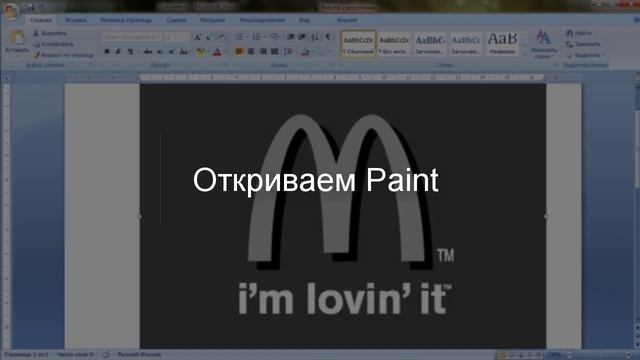Click the Align Right icon

pyautogui.click(x=263, y=52)
